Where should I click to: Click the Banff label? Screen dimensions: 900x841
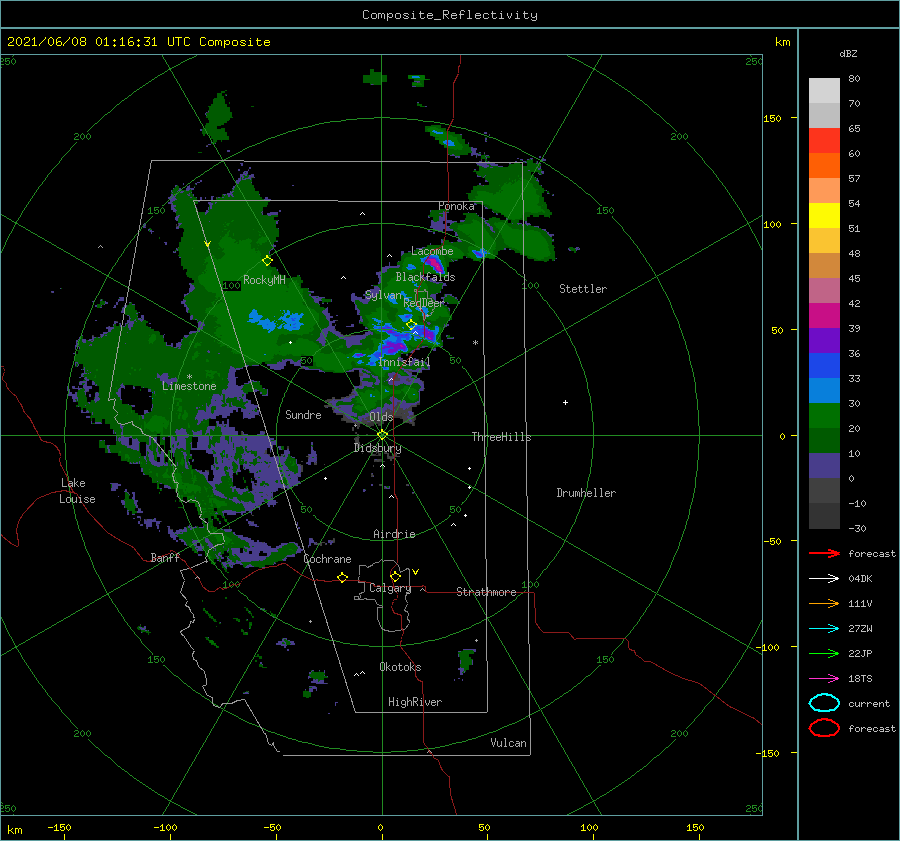tap(165, 557)
